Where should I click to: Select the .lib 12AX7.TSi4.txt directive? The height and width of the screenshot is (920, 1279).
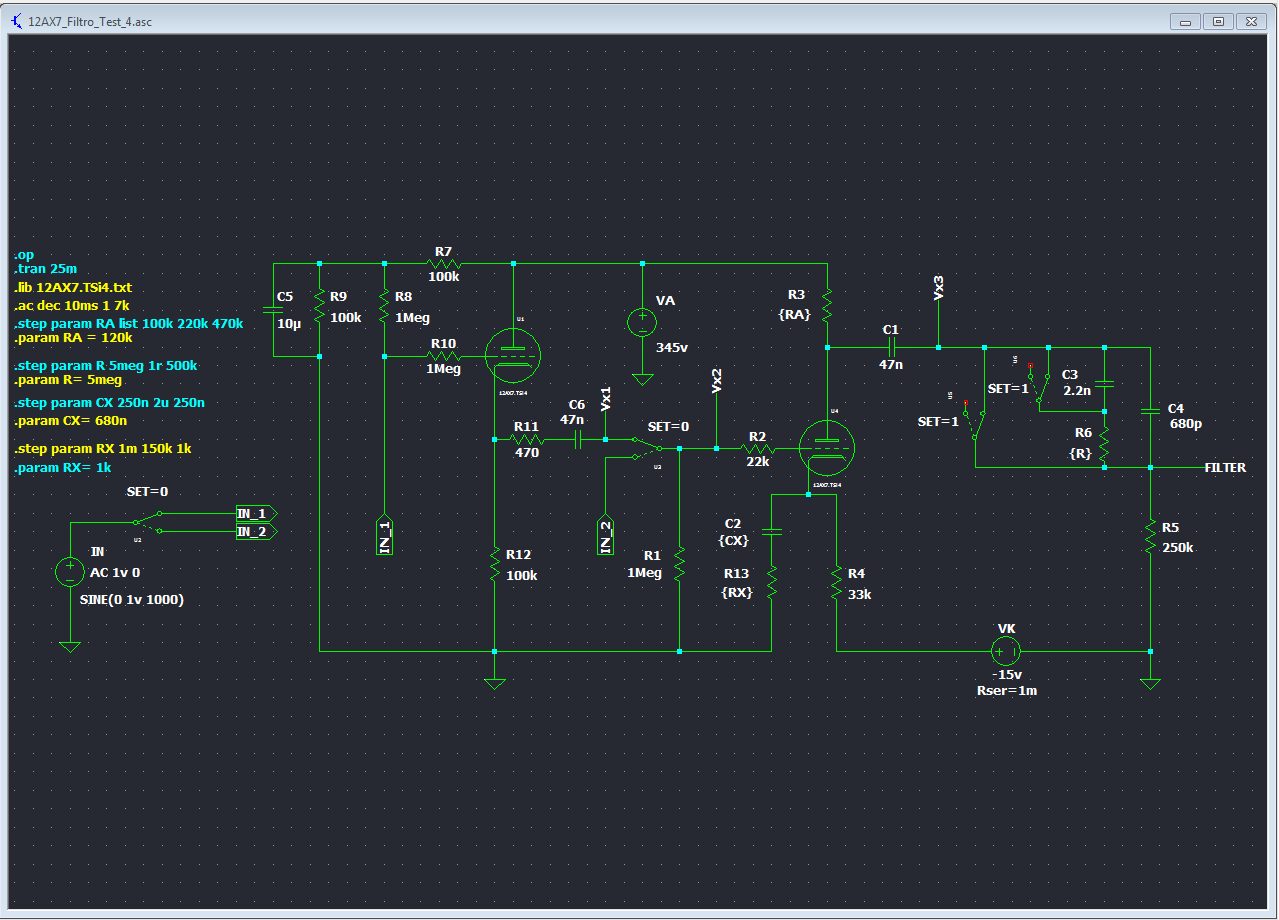tap(72, 287)
